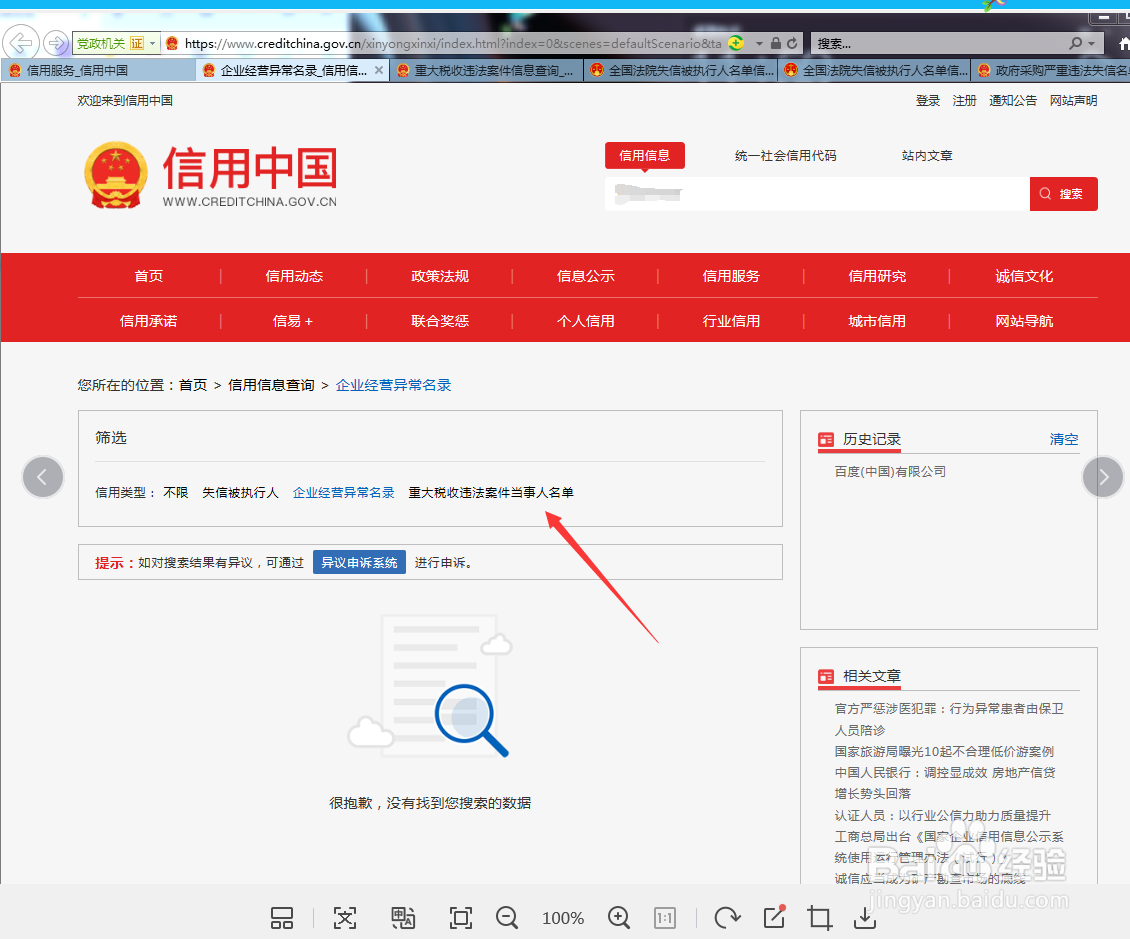Open the 信用服务 navigation menu
This screenshot has width=1130, height=939.
[x=732, y=276]
